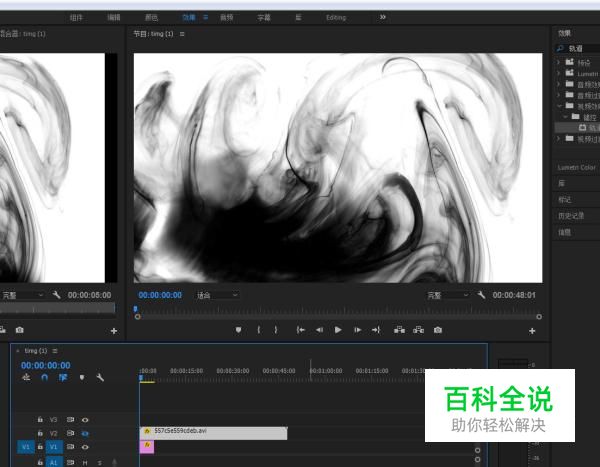
Task: Expand the last folder in effects panel
Action: 558,138
